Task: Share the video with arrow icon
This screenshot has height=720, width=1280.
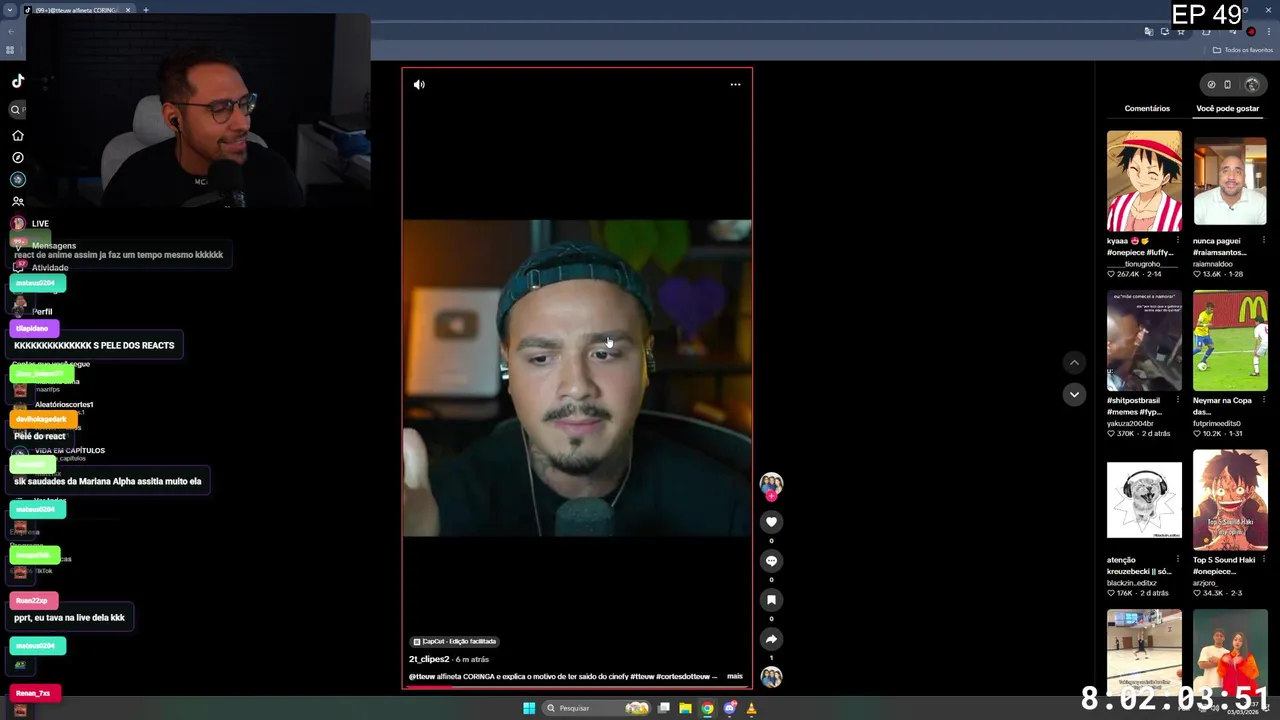Action: 771,639
